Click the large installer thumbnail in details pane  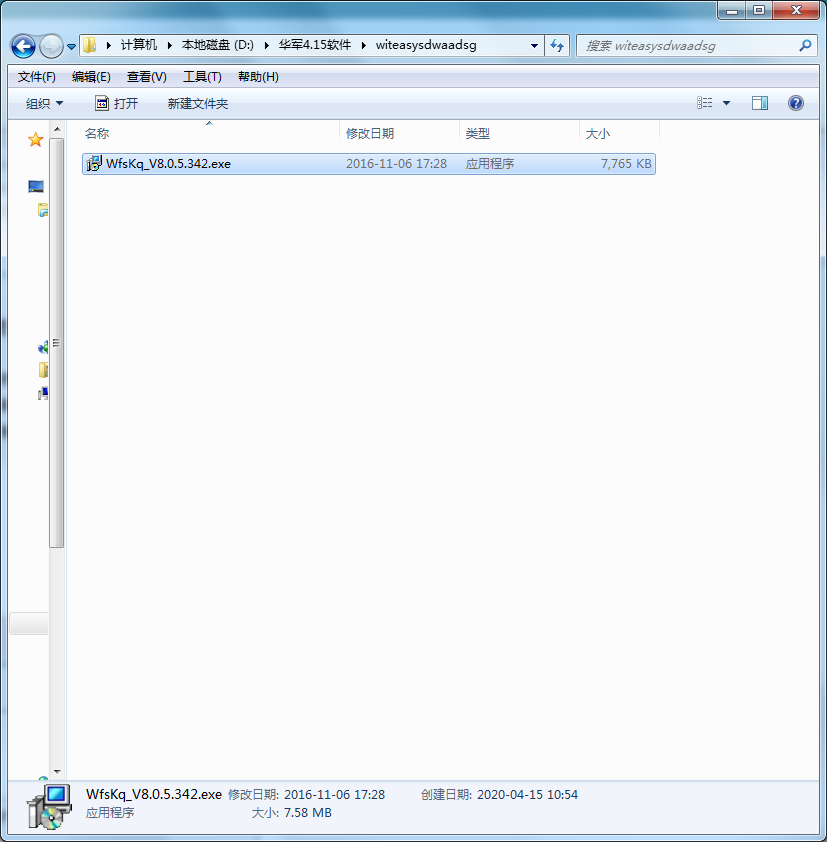[x=48, y=807]
